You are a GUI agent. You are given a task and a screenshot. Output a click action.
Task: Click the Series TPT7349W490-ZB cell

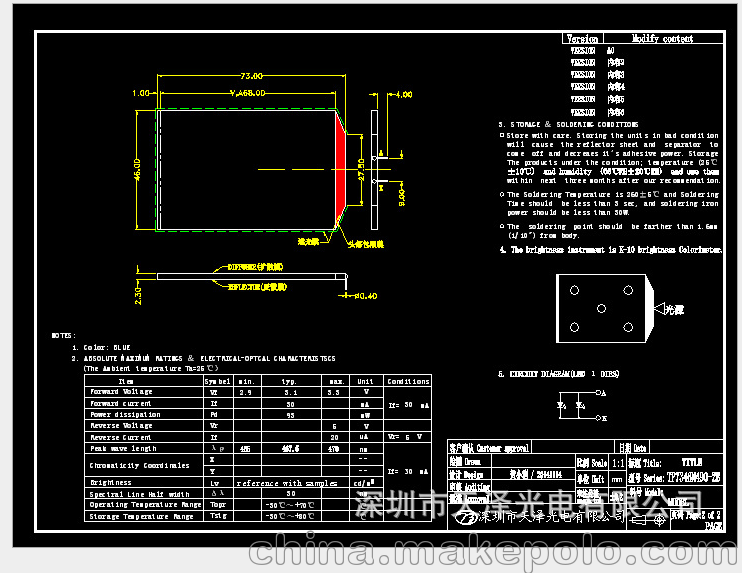pyautogui.click(x=674, y=477)
